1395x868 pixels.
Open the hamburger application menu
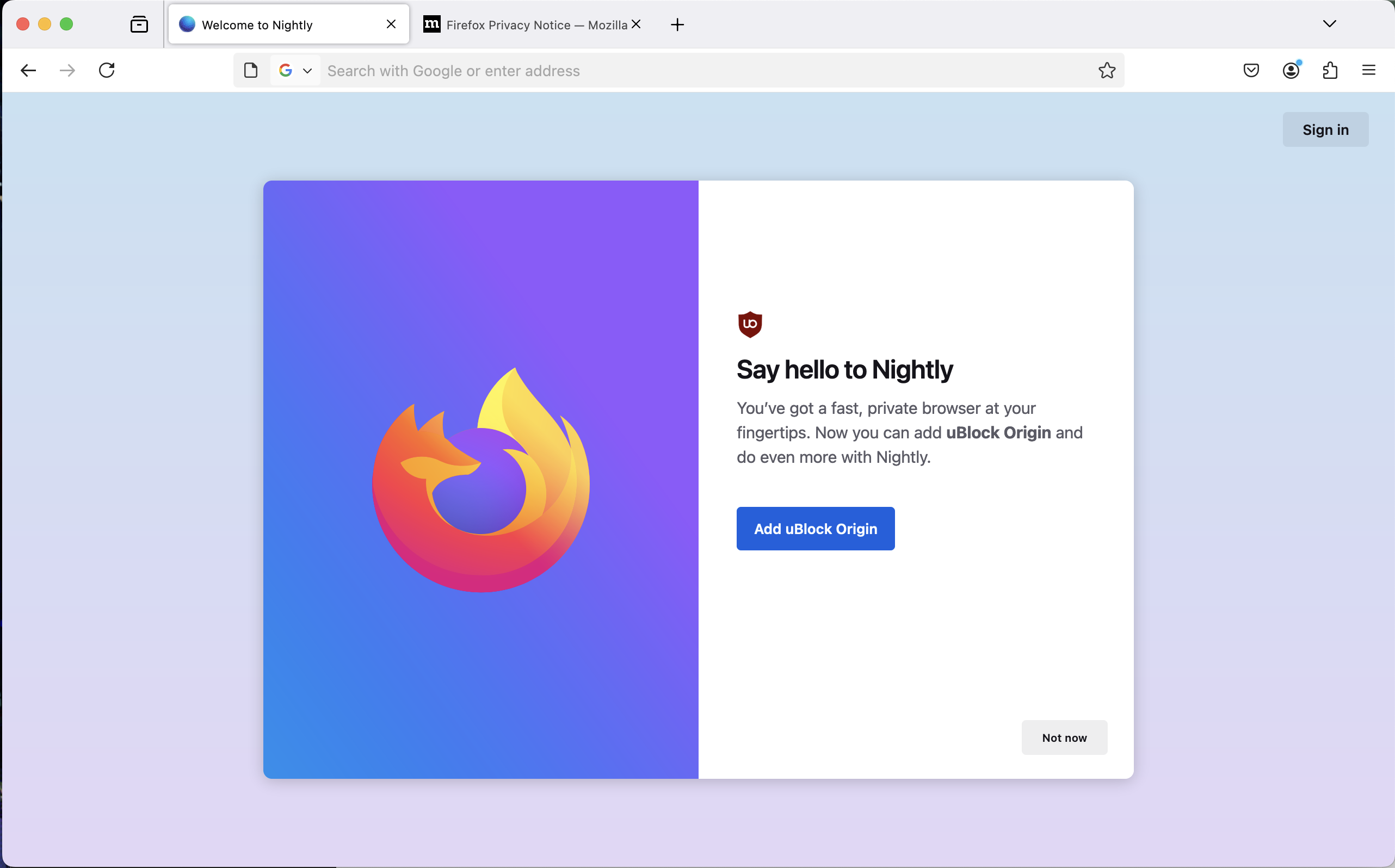point(1368,70)
